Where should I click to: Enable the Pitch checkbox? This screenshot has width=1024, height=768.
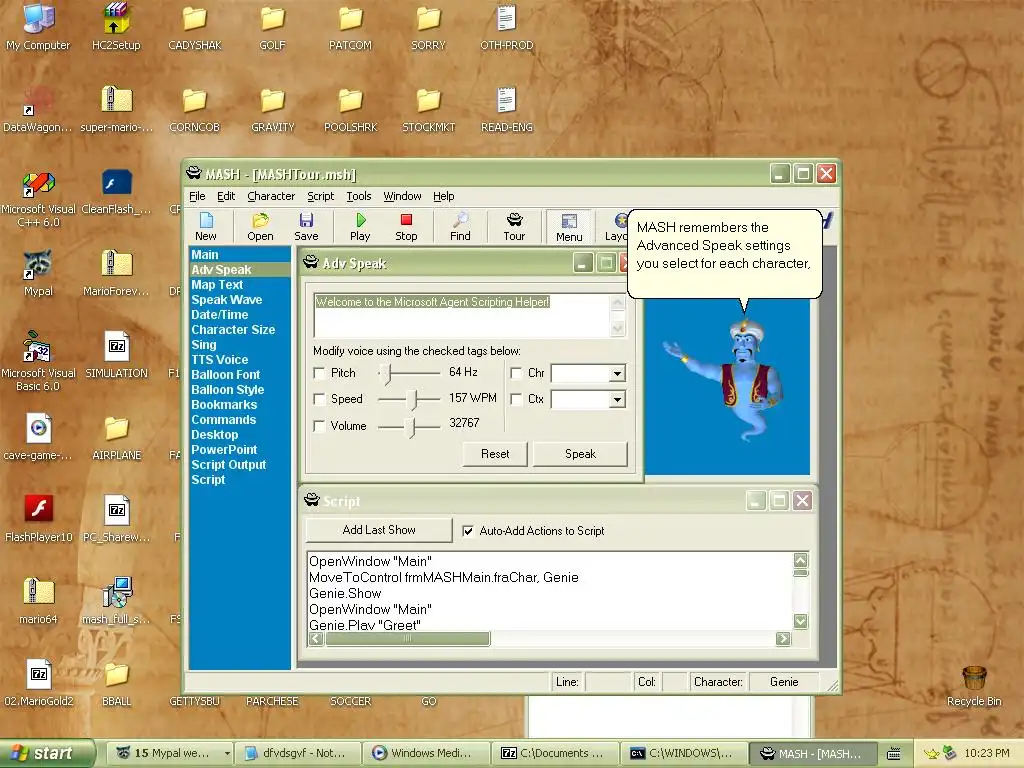(x=319, y=373)
